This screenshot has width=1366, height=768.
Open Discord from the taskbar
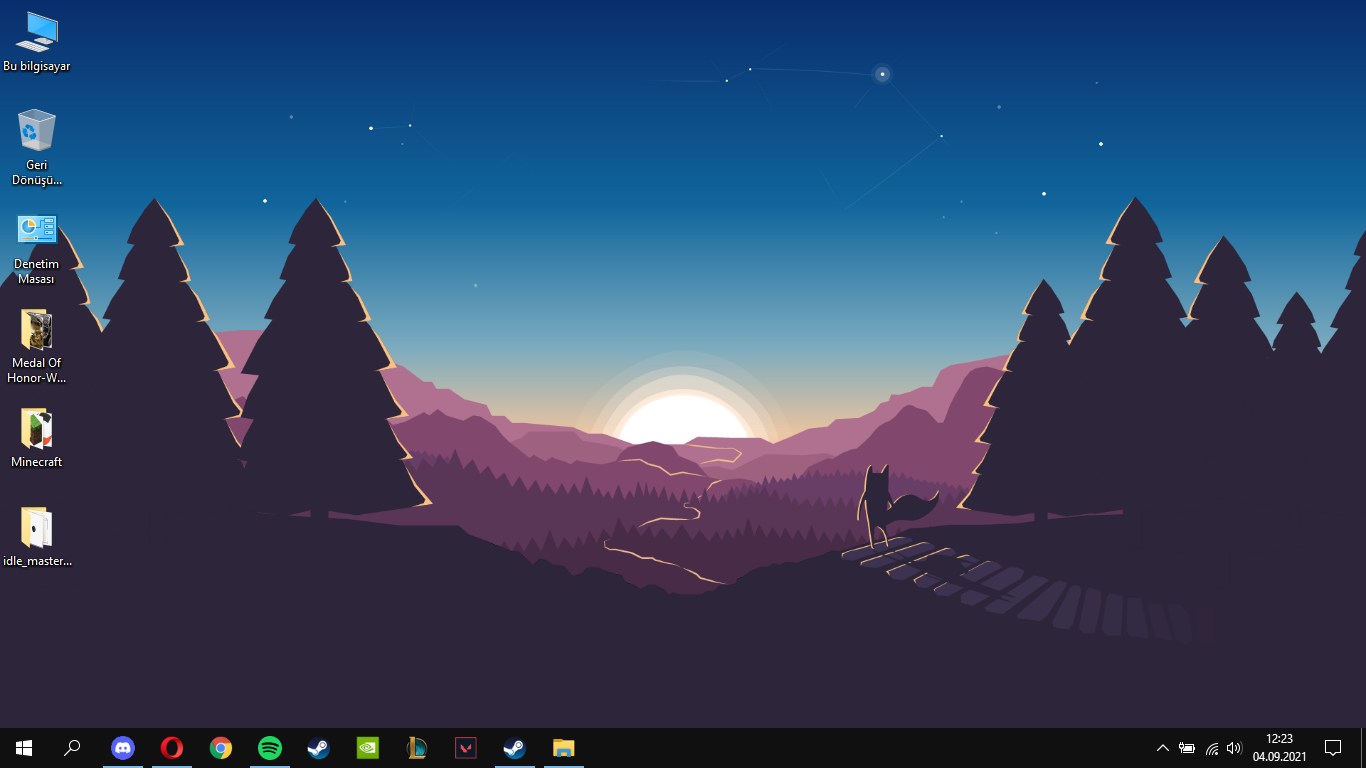(123, 748)
